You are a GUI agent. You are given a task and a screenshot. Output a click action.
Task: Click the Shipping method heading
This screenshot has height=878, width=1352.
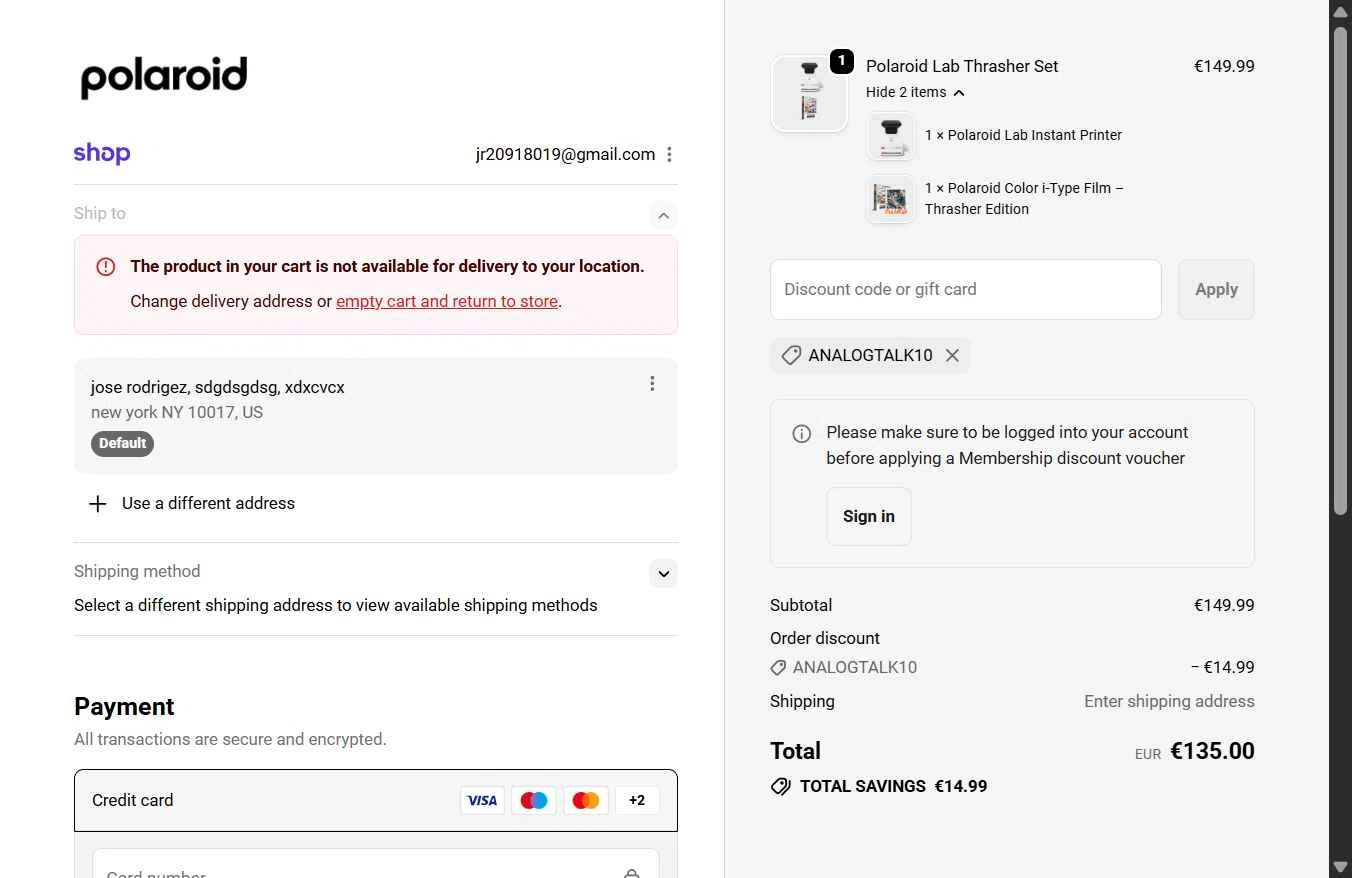pos(137,571)
